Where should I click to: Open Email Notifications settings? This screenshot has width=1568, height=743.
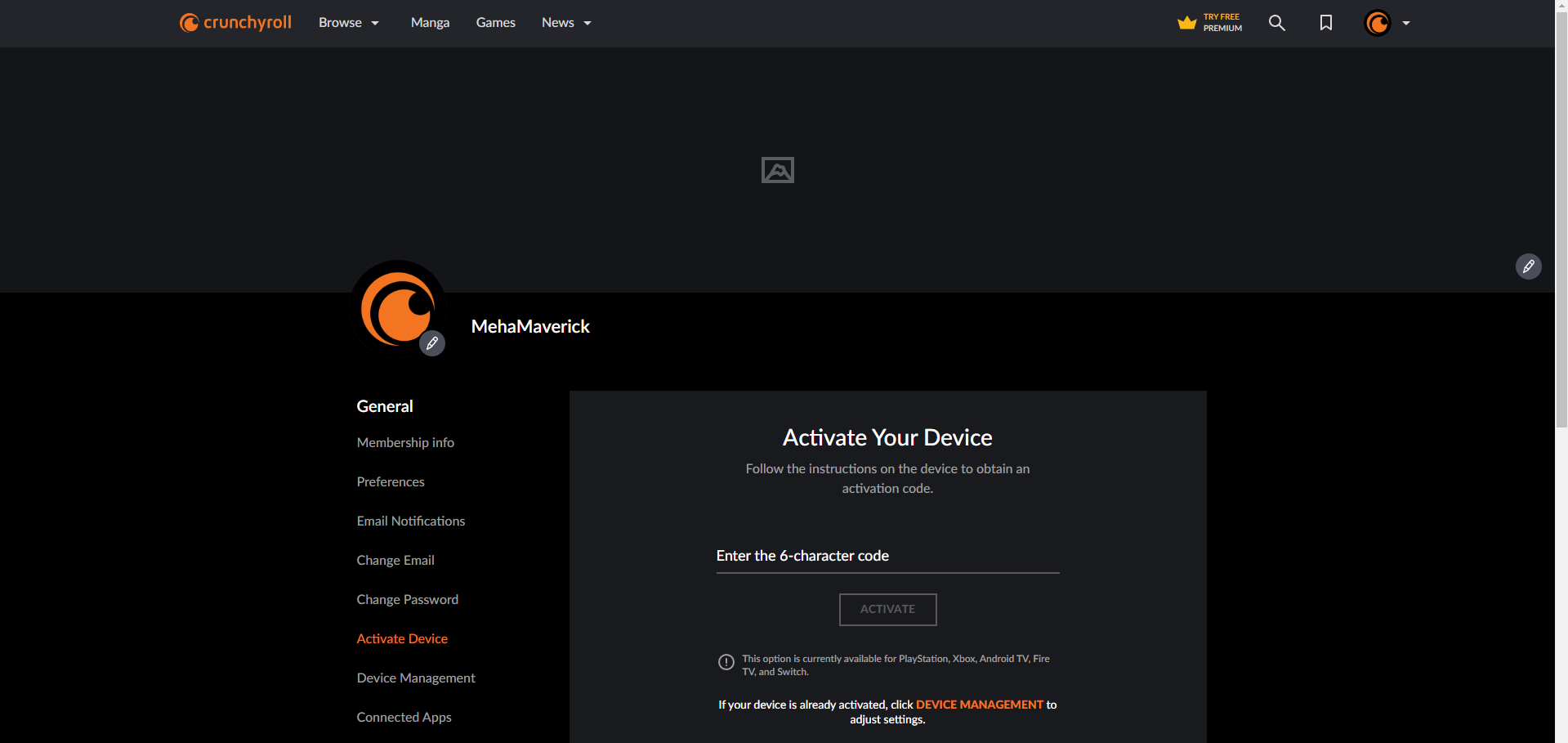point(410,521)
